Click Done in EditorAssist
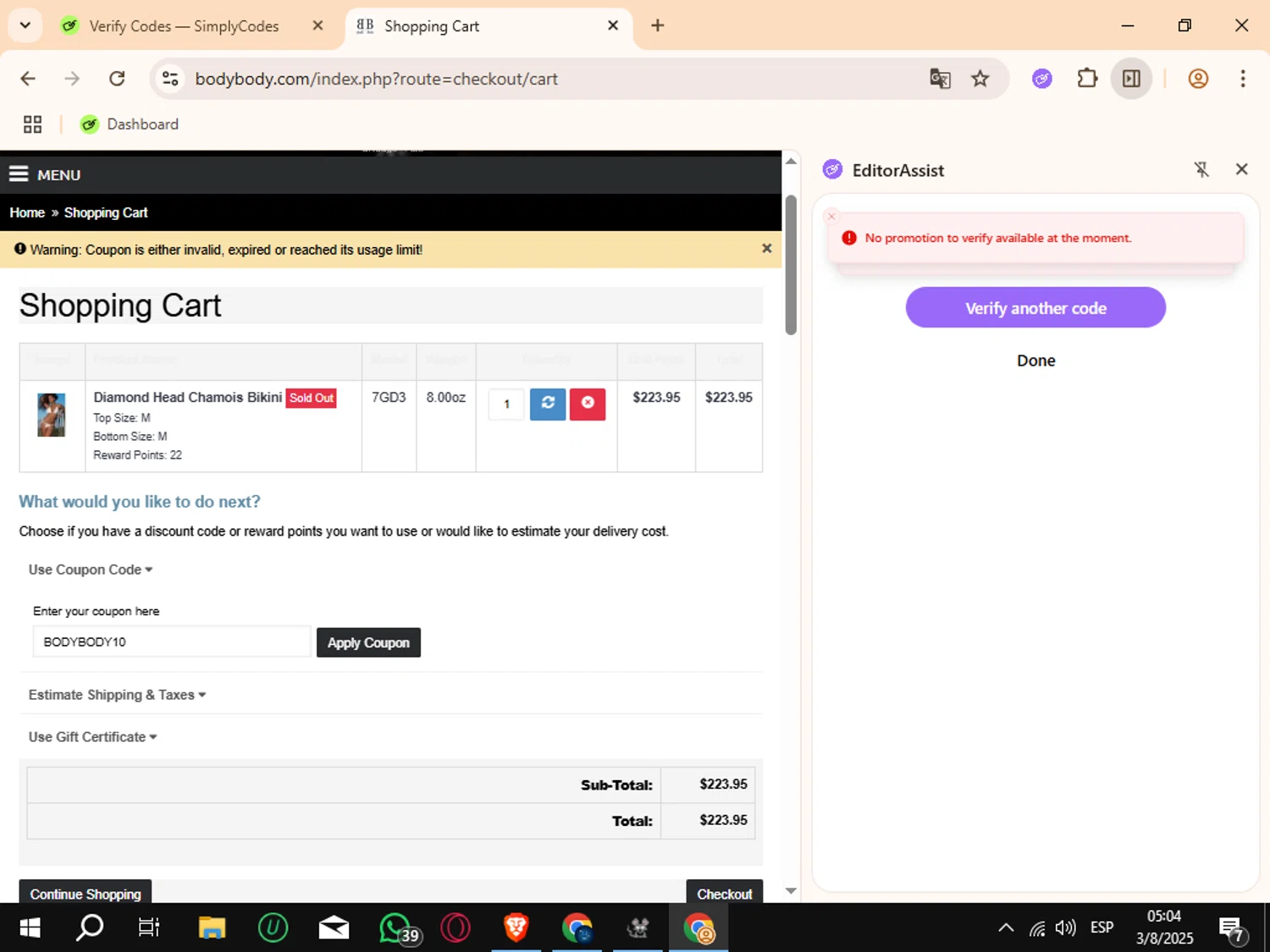1270x952 pixels. pos(1035,360)
